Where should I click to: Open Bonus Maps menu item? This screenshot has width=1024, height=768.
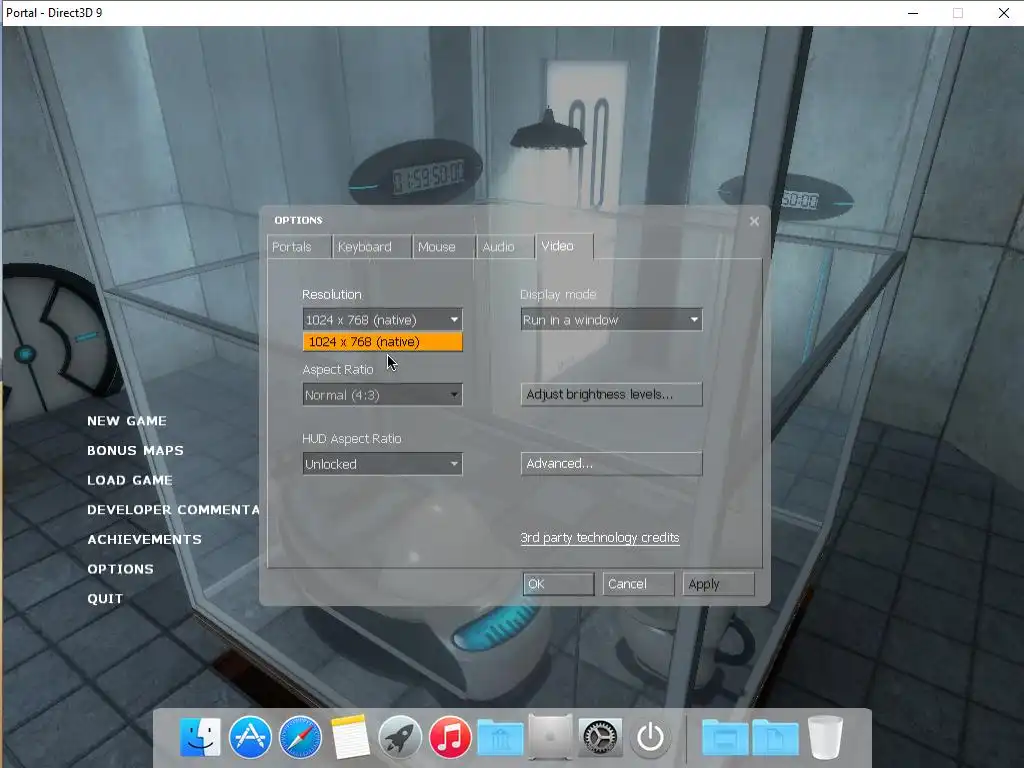click(x=135, y=451)
